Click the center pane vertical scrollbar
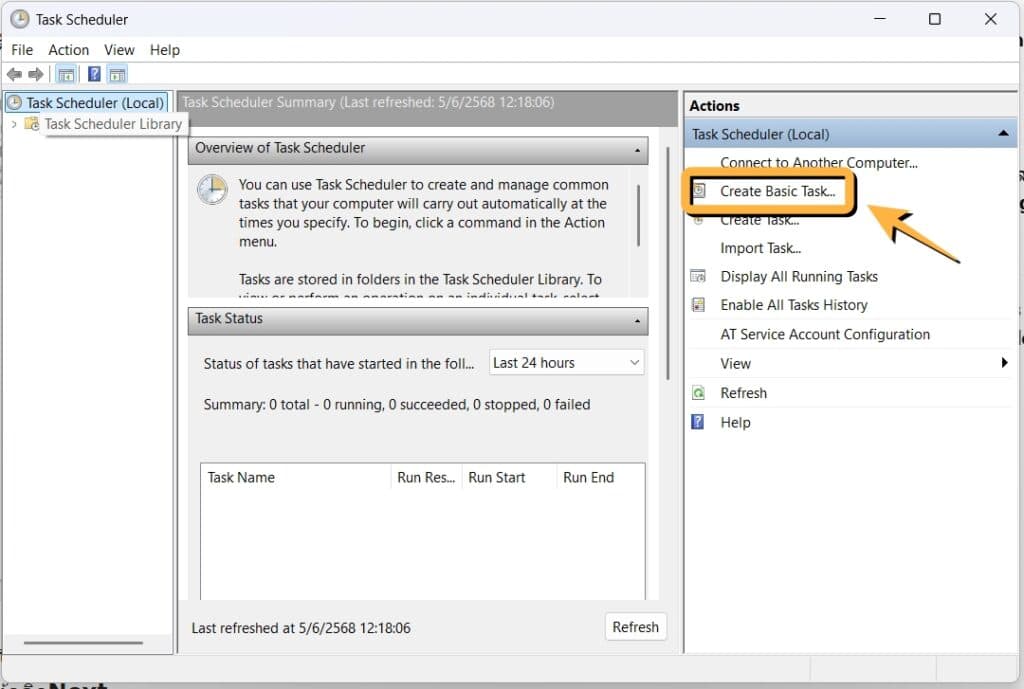The width and height of the screenshot is (1024, 689). pyautogui.click(x=668, y=260)
